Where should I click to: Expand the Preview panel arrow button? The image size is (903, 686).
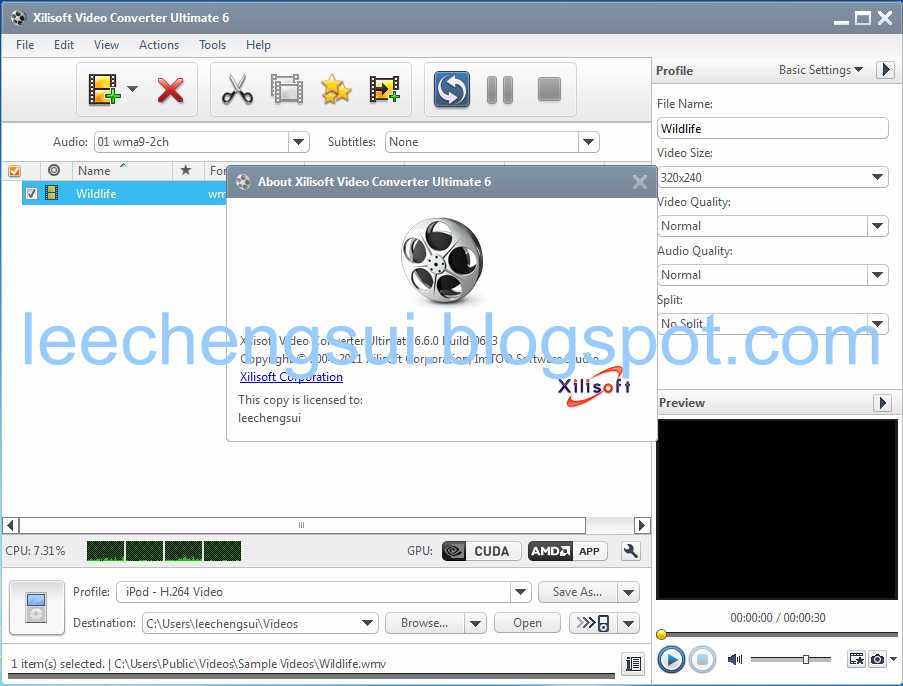(x=882, y=403)
